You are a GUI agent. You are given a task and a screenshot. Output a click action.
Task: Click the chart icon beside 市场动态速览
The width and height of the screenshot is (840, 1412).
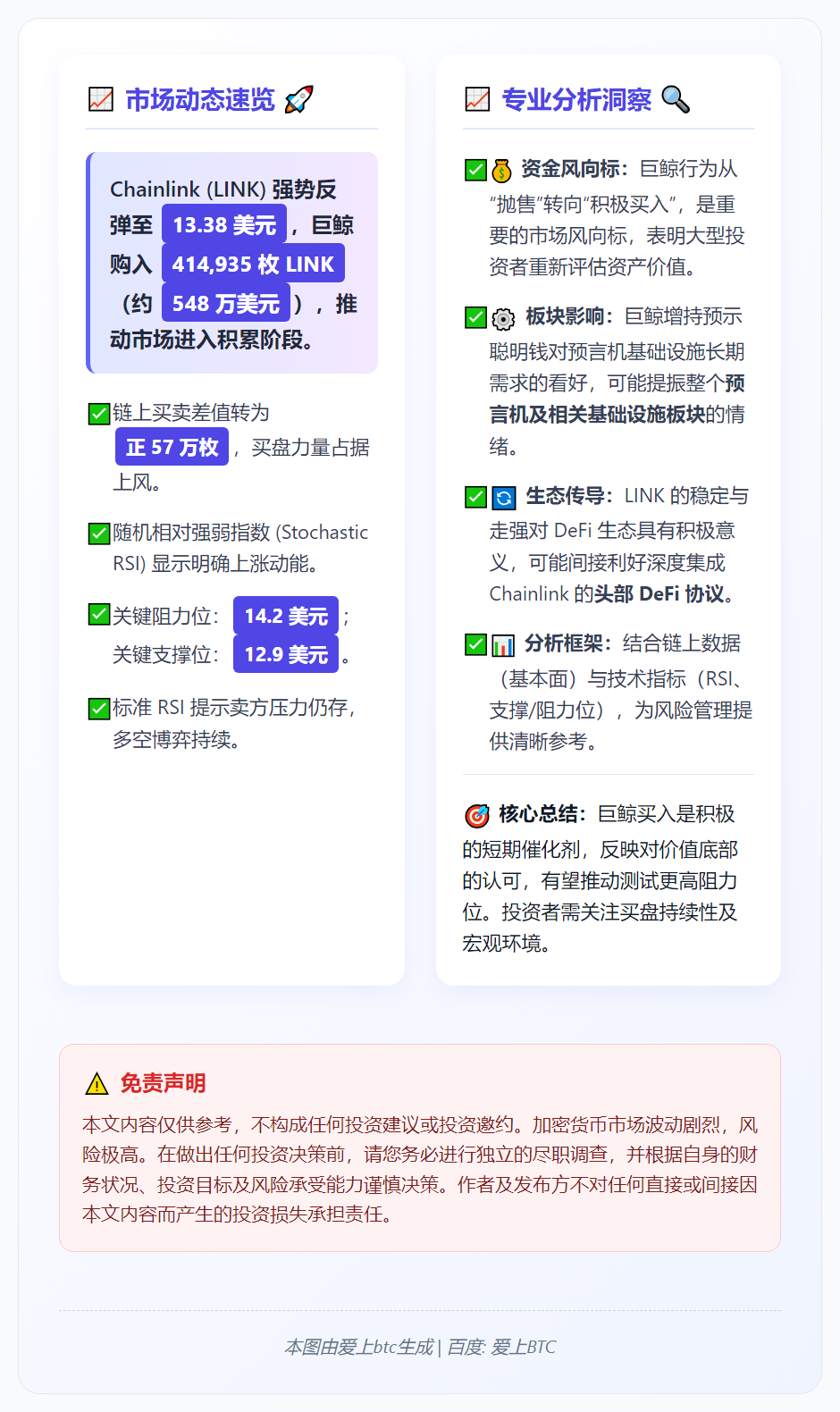(101, 99)
